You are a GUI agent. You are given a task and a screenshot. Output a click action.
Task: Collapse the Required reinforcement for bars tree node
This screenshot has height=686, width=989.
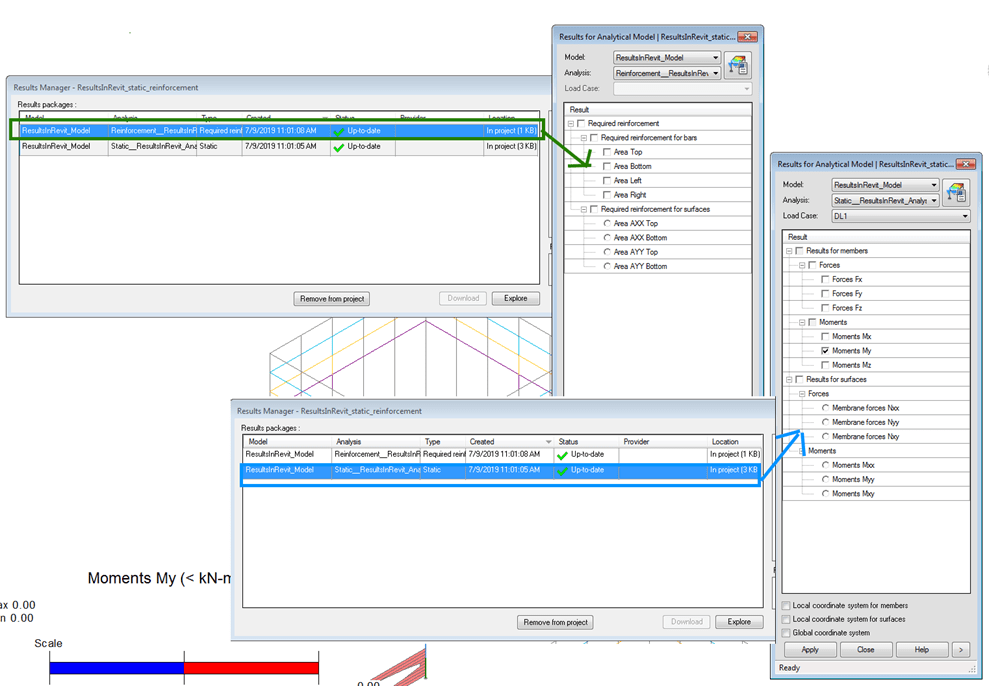click(584, 137)
